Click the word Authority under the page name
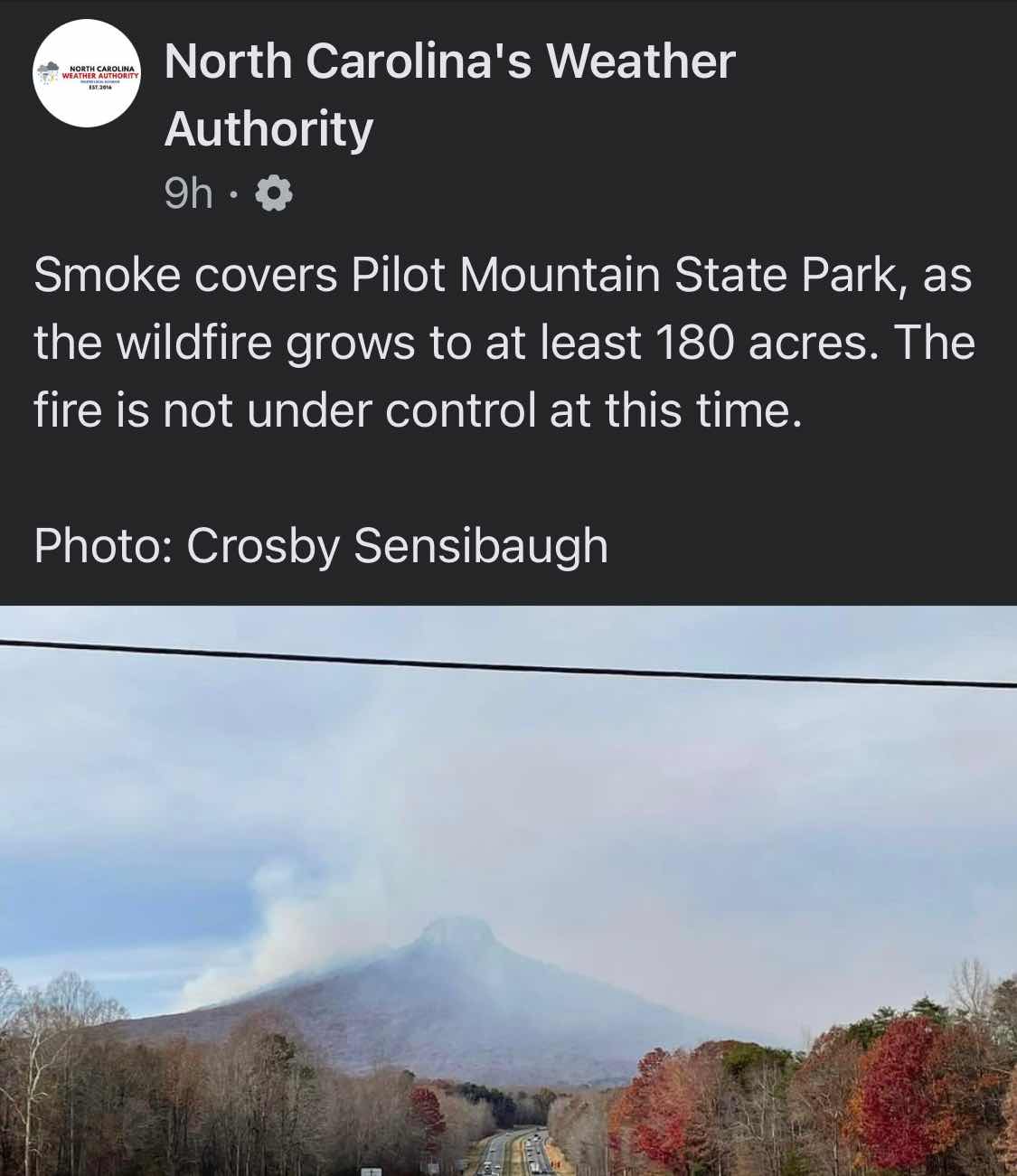Viewport: 1017px width, 1176px height. pos(268,129)
